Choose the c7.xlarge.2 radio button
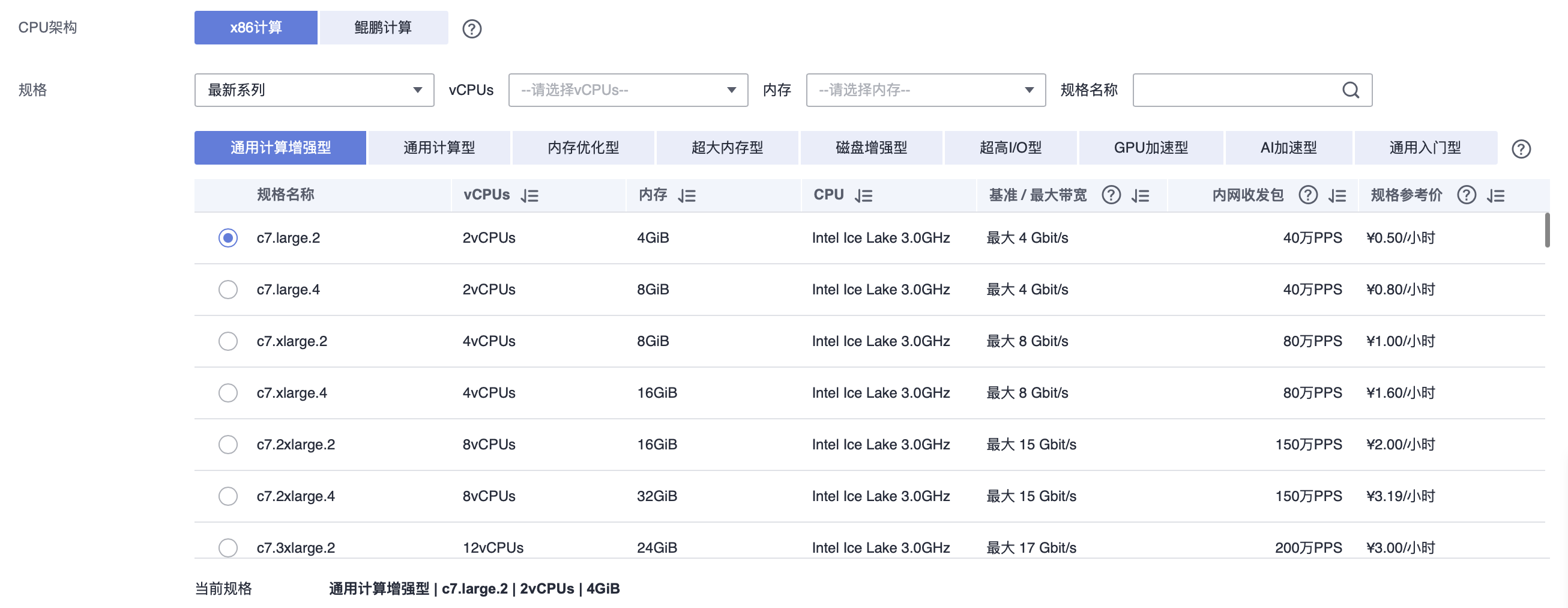 coord(228,341)
